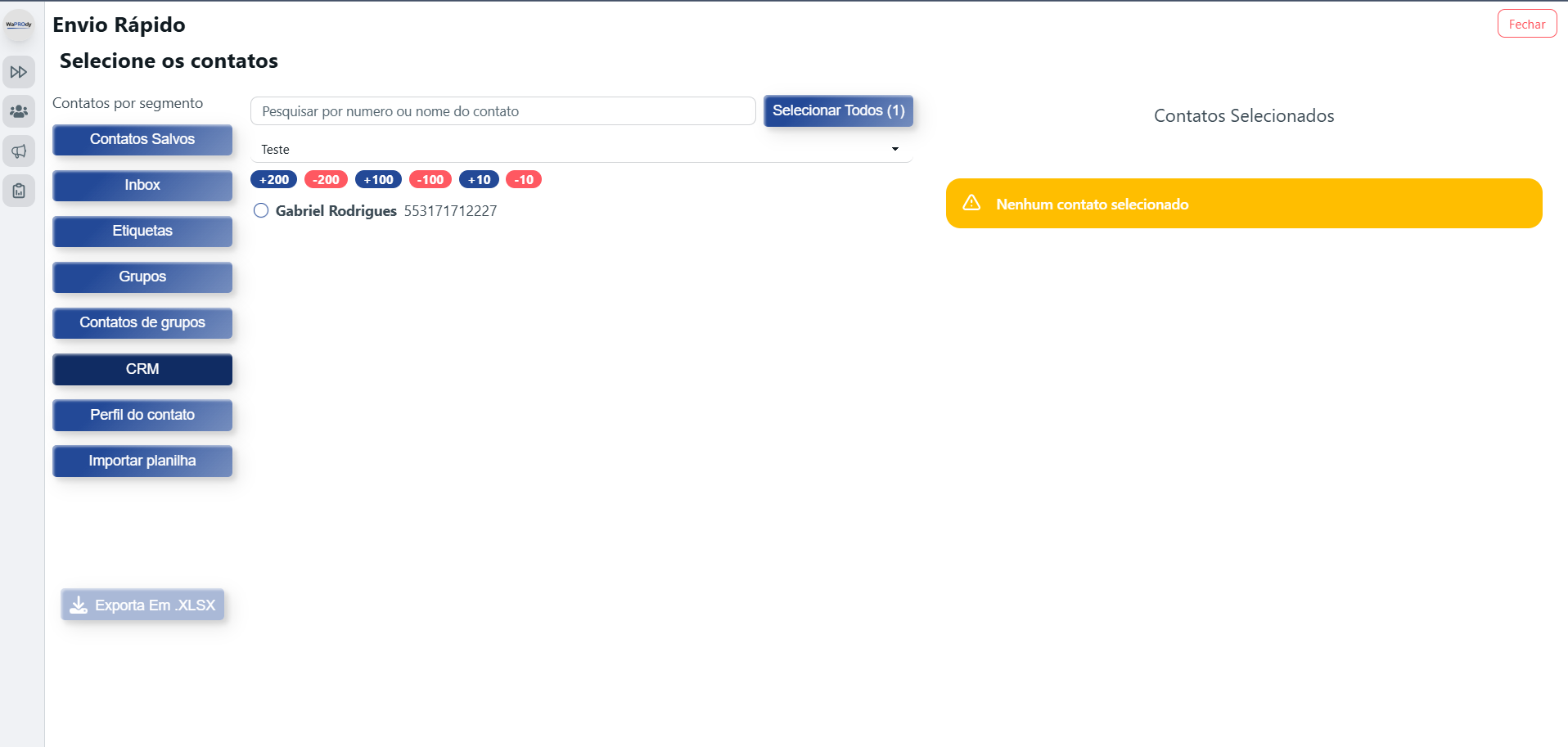Open the clipboard sidebar icon
This screenshot has height=747, width=1568.
[19, 191]
